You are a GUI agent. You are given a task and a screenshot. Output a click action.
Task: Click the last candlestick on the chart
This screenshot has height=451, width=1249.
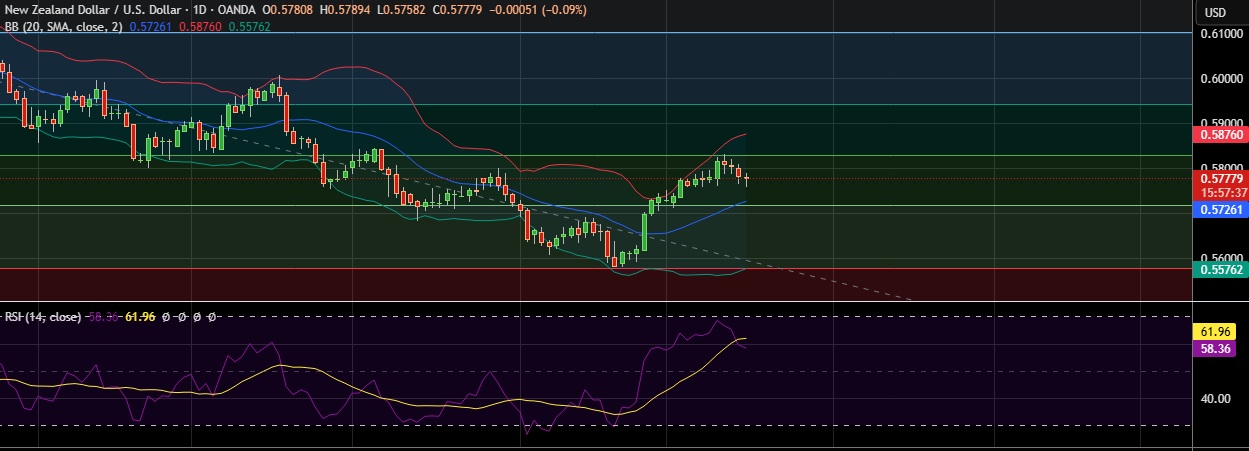(746, 179)
